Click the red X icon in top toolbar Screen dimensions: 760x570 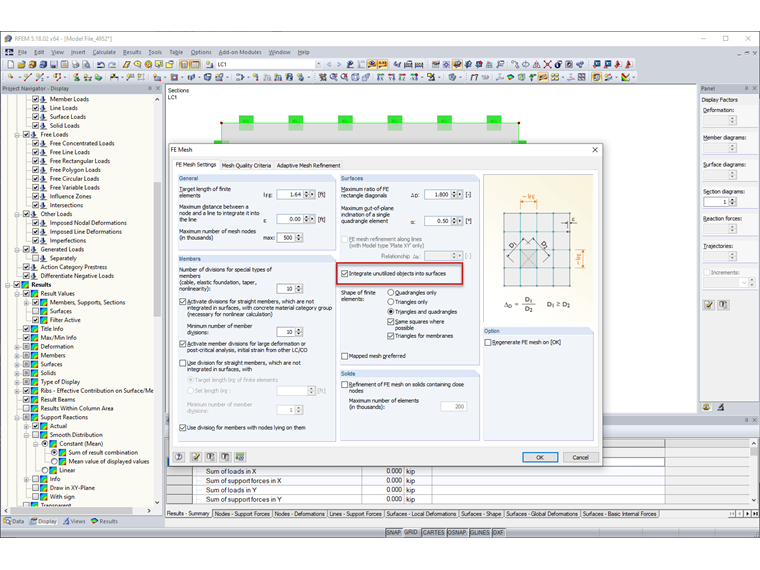[x=547, y=64]
